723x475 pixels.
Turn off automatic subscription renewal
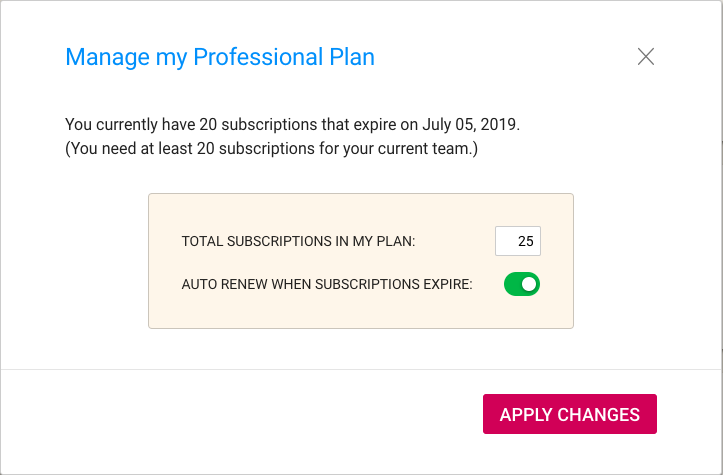click(x=522, y=284)
